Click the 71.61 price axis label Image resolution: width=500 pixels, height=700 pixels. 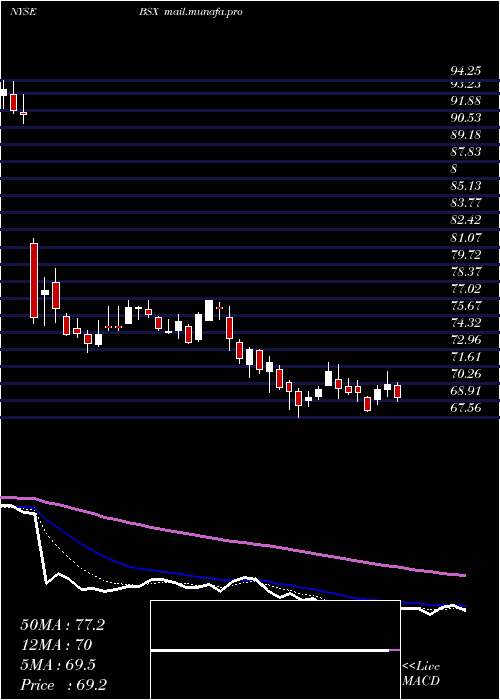(x=466, y=356)
